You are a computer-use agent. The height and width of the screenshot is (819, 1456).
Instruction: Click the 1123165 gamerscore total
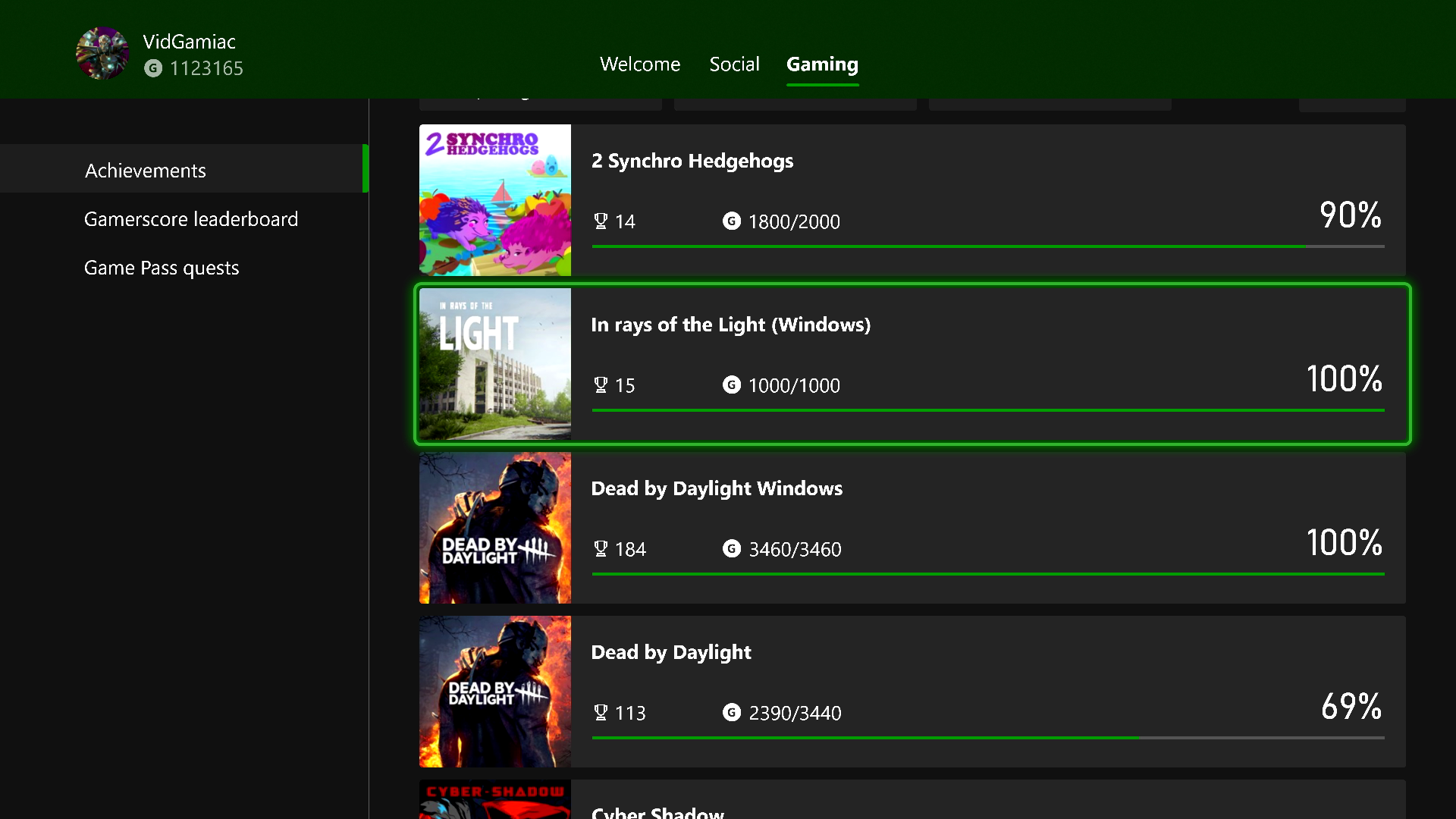click(206, 68)
